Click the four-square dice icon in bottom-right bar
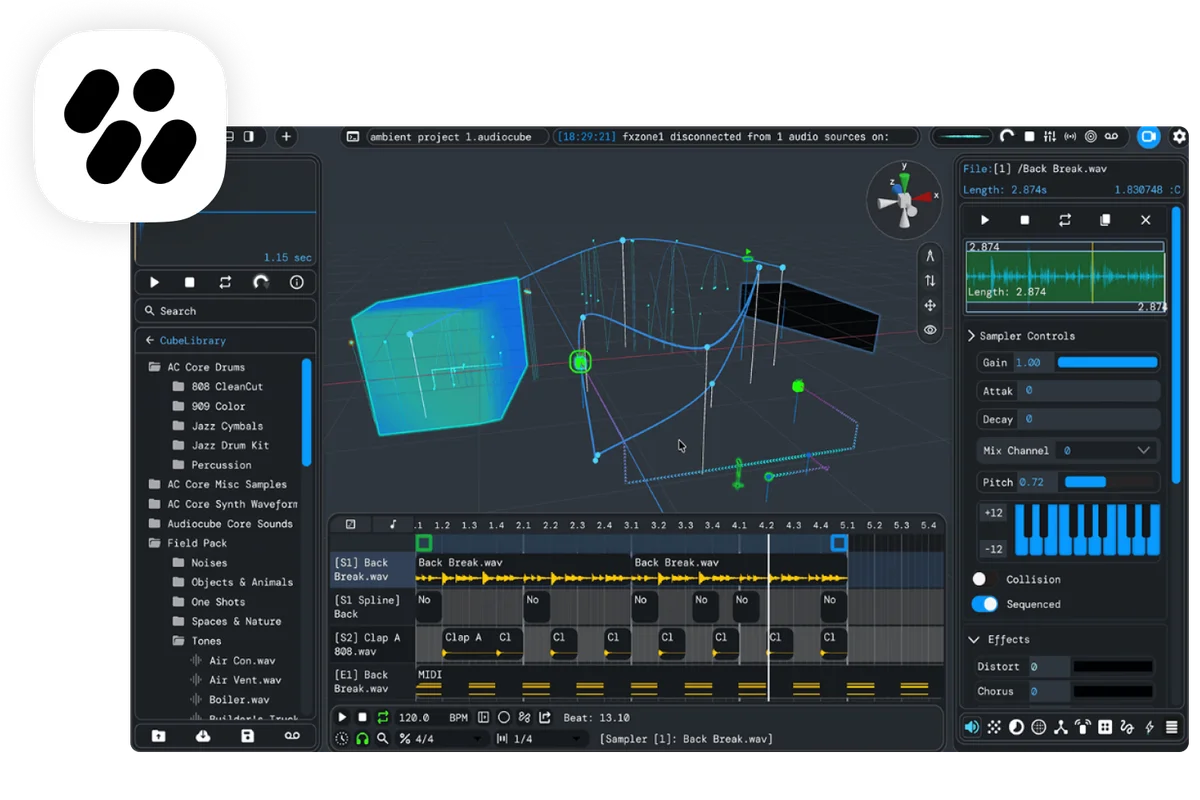This screenshot has height=800, width=1200. click(x=1105, y=727)
